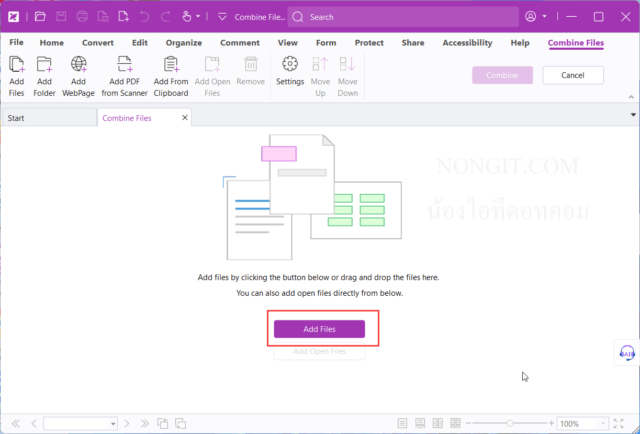This screenshot has width=640, height=434.
Task: Open the AI assistant floating icon
Action: pos(627,352)
